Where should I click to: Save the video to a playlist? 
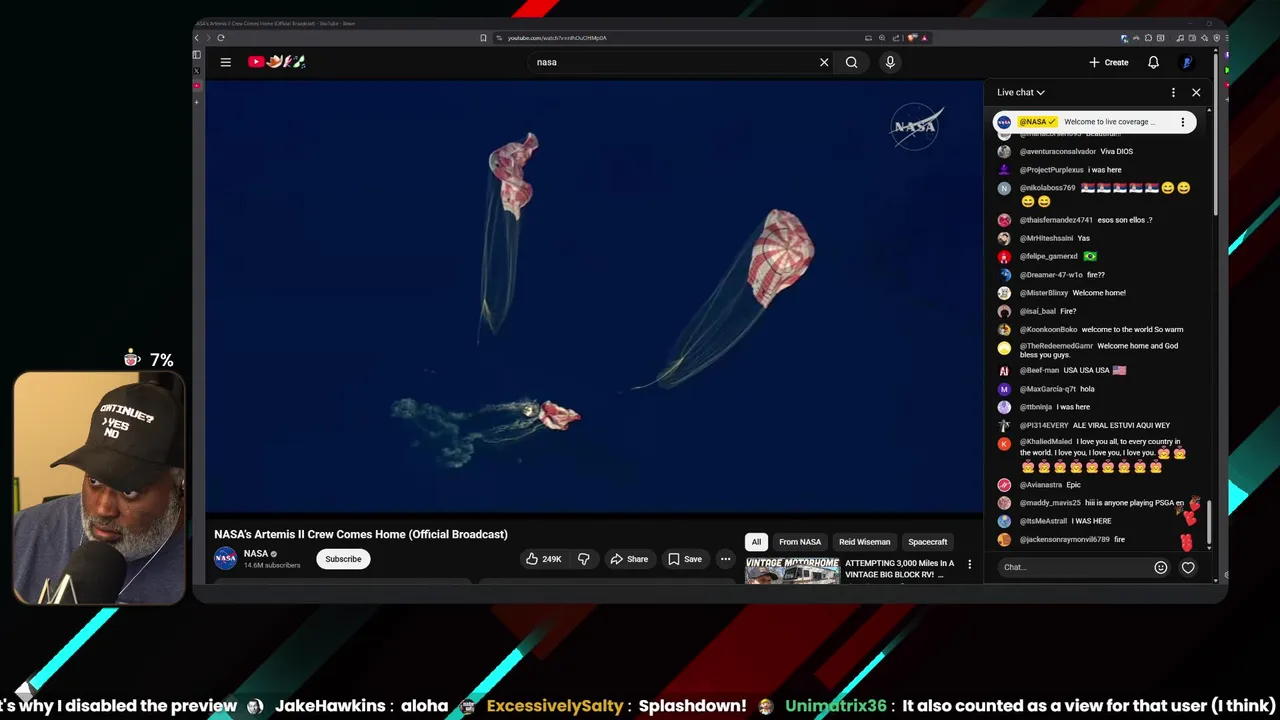[x=685, y=559]
